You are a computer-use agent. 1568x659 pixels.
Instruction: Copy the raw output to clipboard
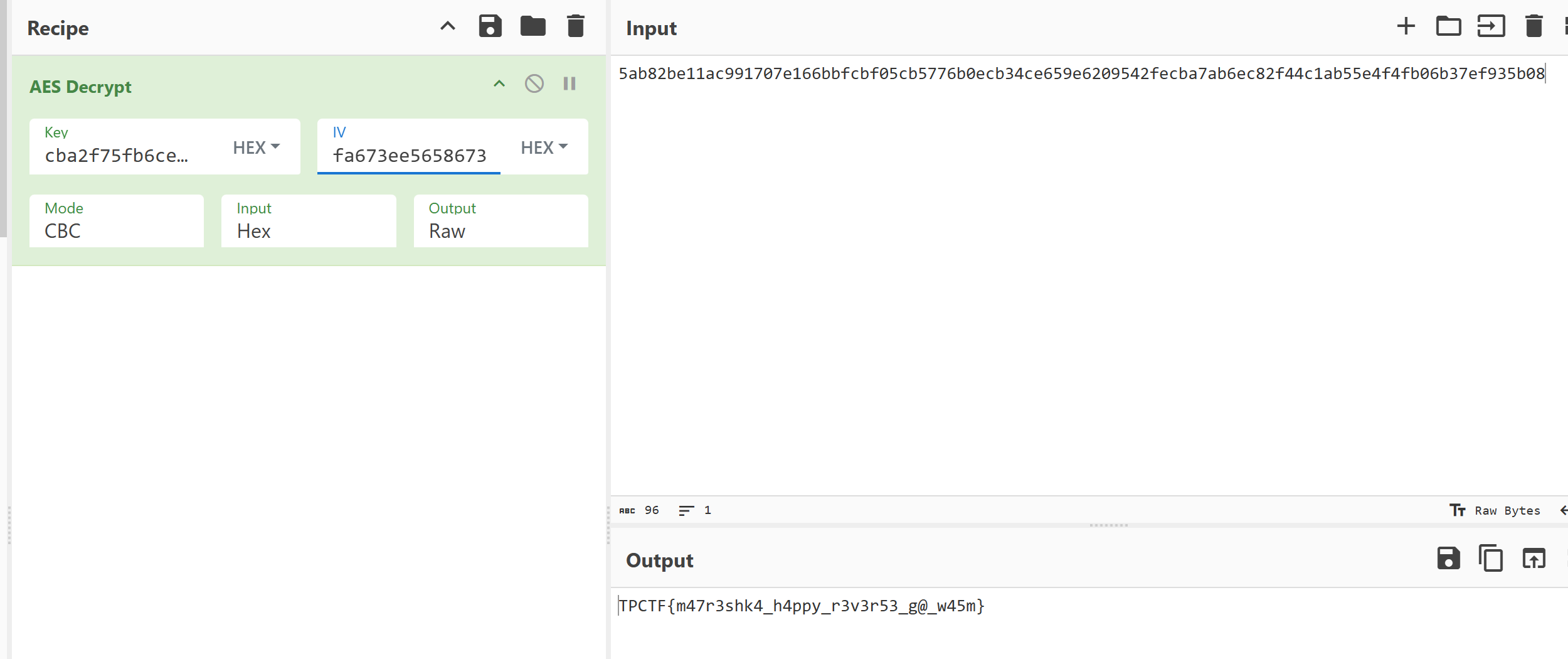[1491, 558]
